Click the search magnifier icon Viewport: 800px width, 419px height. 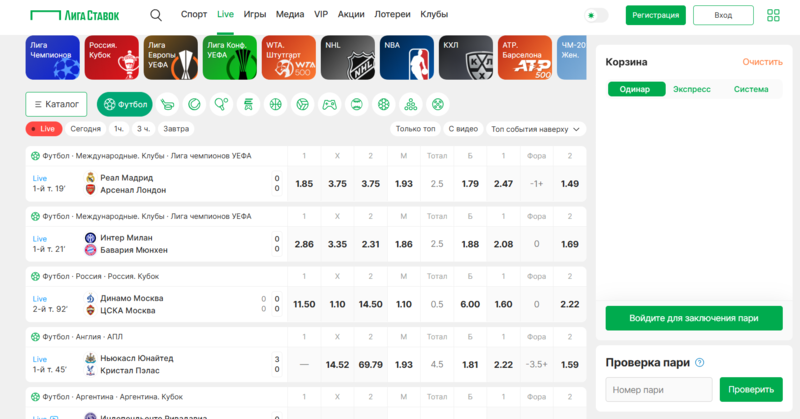[x=156, y=15]
